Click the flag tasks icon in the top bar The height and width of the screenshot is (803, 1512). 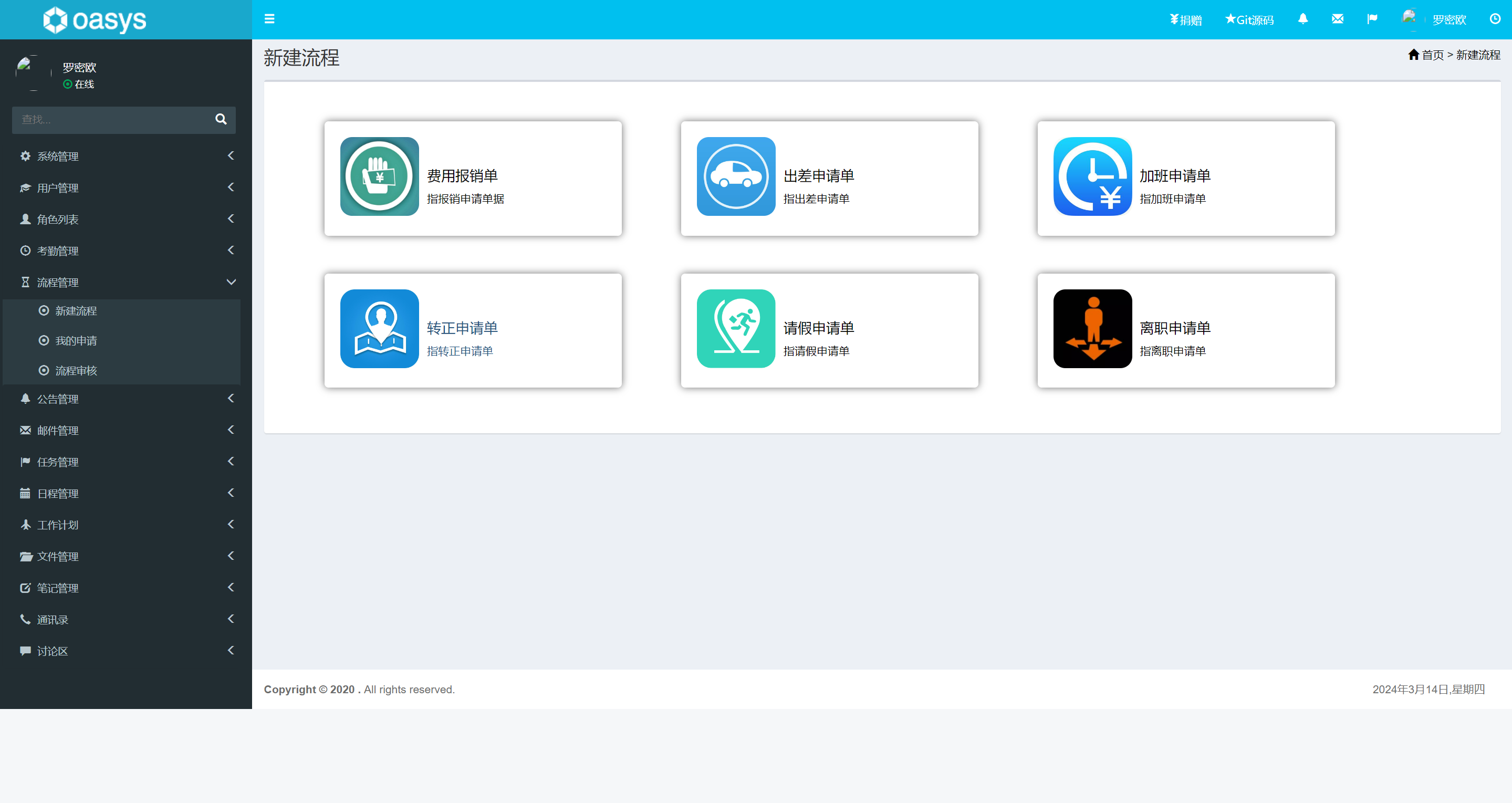click(x=1372, y=19)
